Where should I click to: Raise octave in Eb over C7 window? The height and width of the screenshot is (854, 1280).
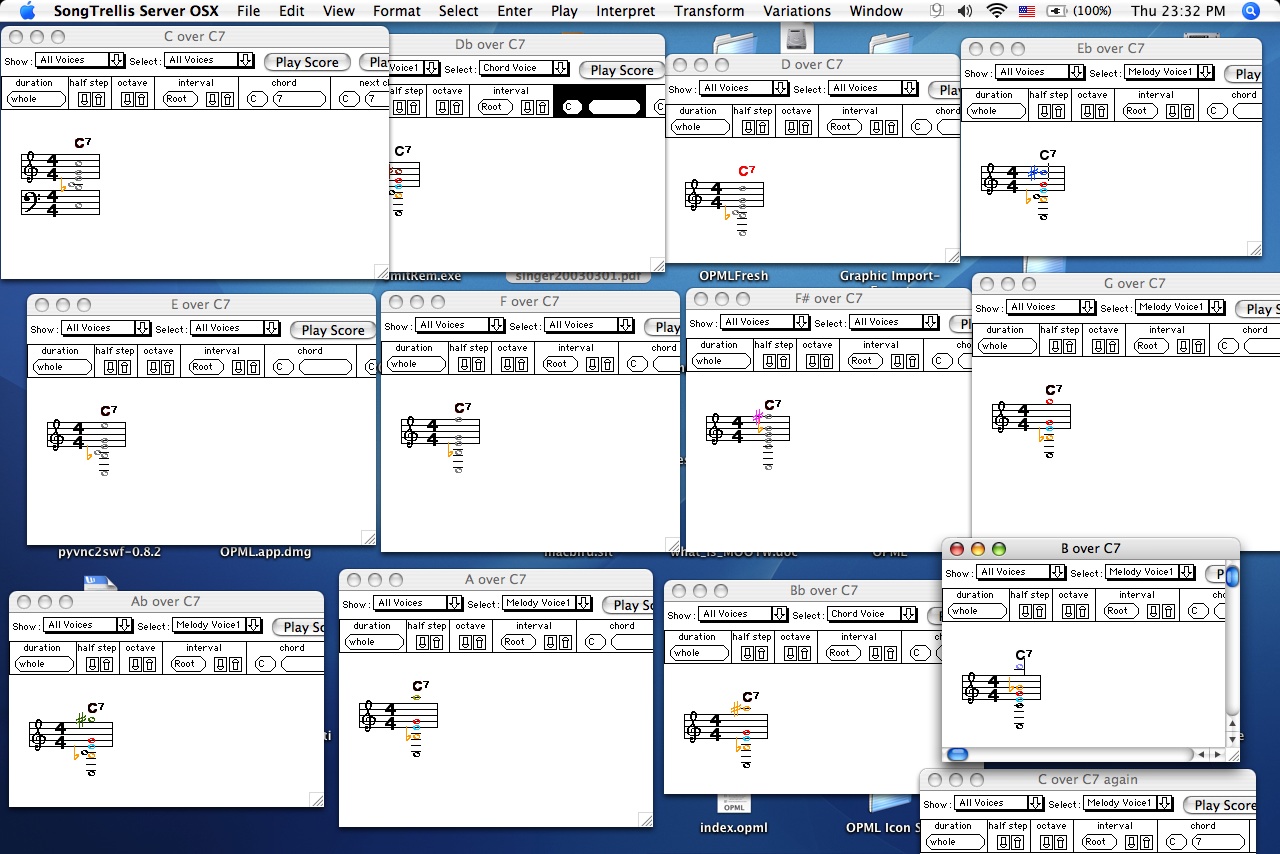point(1101,111)
